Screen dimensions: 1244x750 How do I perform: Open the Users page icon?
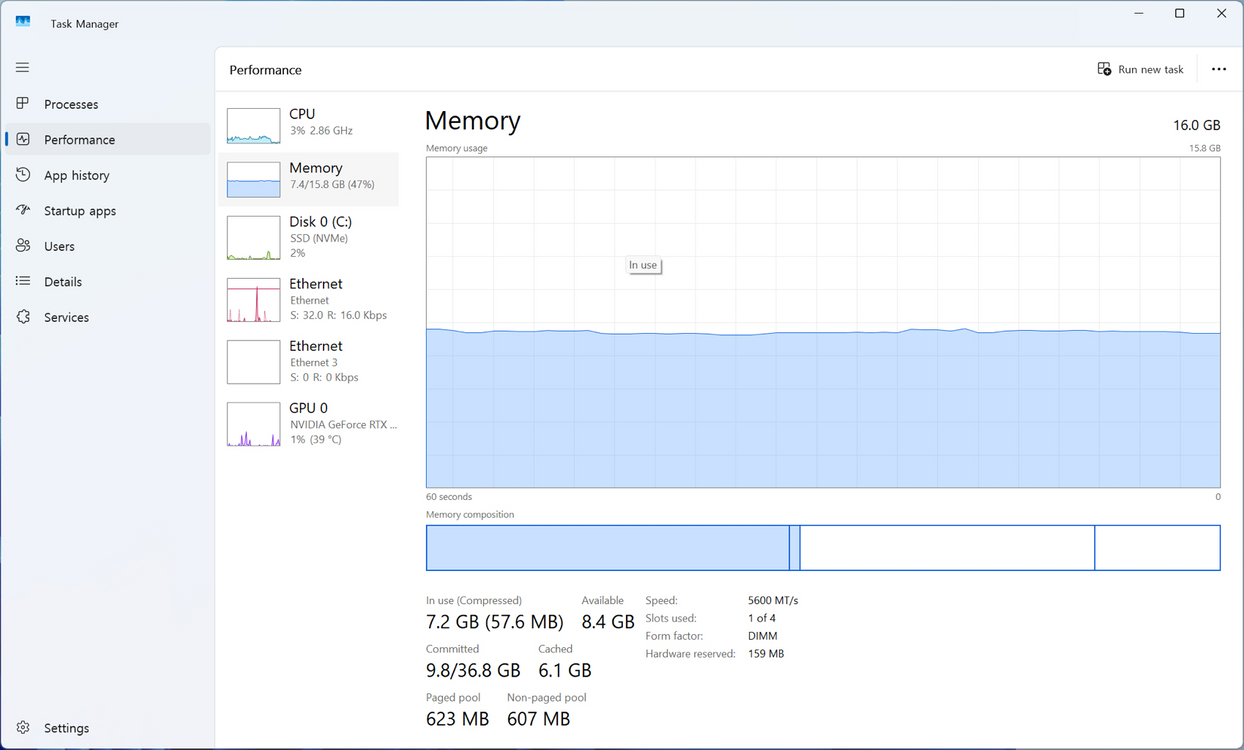(23, 246)
